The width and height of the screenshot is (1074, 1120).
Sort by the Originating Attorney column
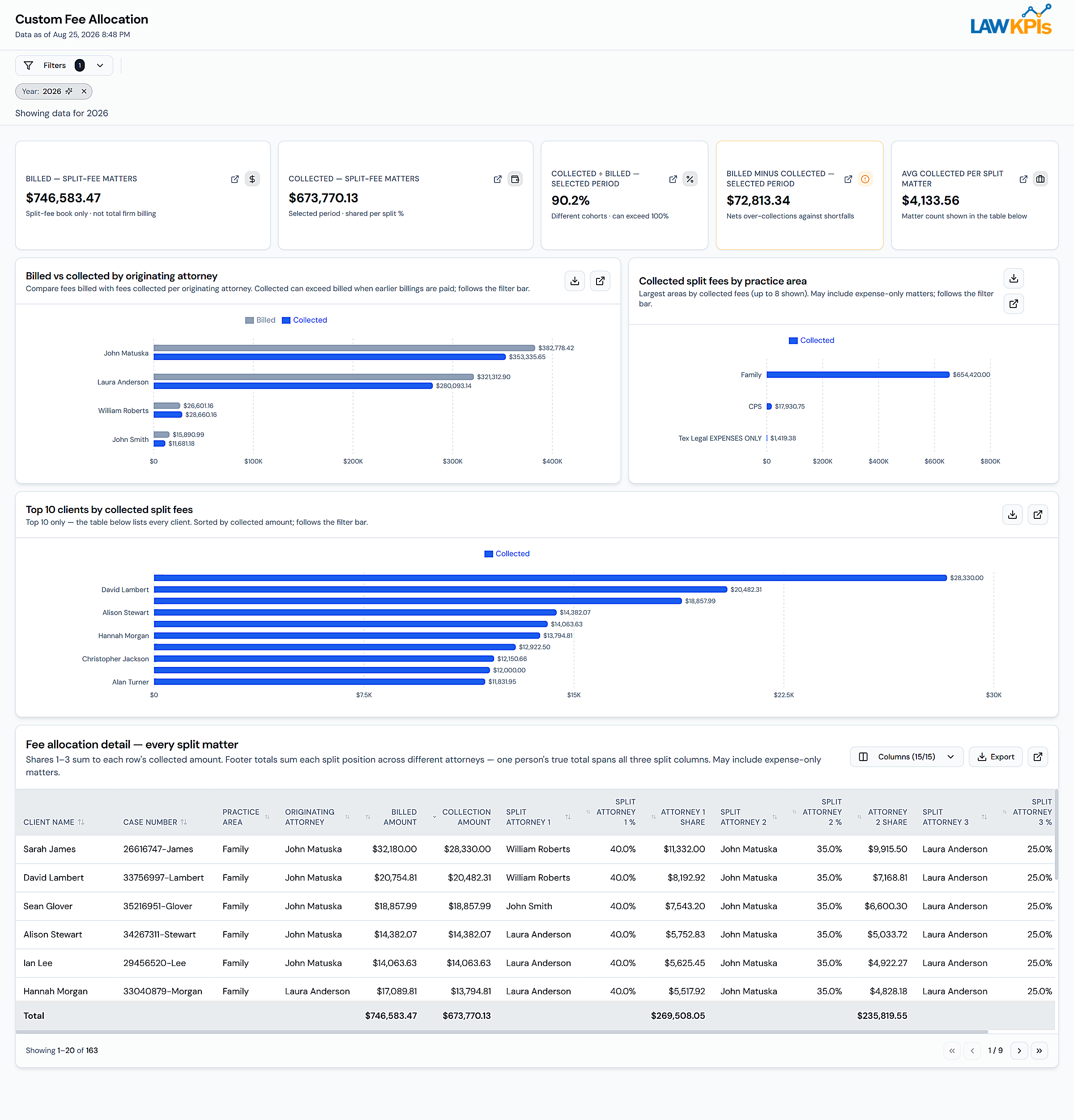click(317, 816)
